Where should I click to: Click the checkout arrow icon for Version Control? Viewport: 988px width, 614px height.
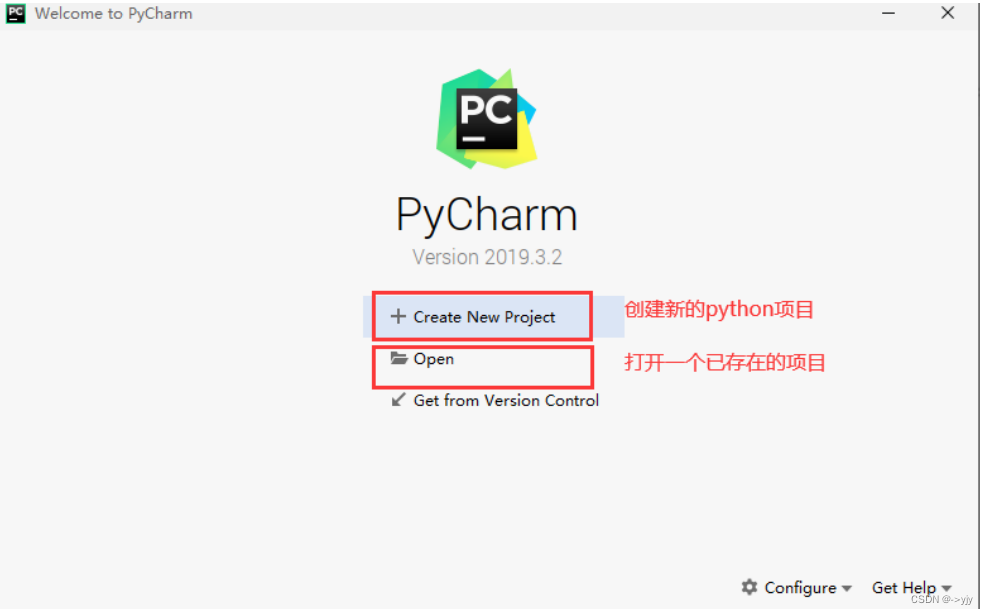[398, 400]
